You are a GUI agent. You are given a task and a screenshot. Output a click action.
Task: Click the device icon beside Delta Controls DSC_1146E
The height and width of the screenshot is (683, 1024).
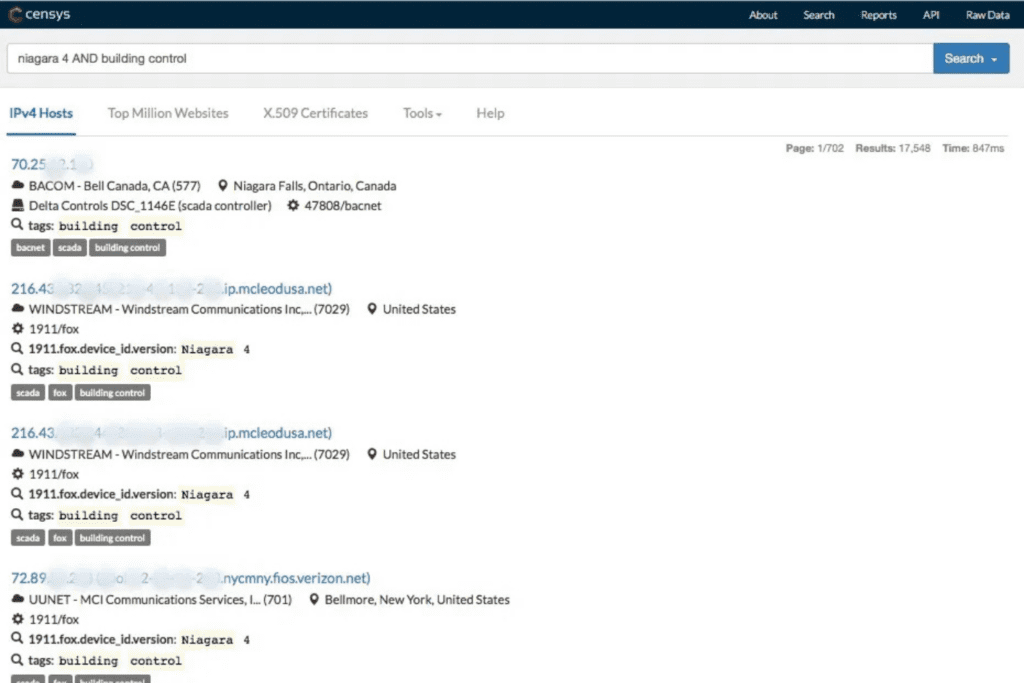click(18, 206)
